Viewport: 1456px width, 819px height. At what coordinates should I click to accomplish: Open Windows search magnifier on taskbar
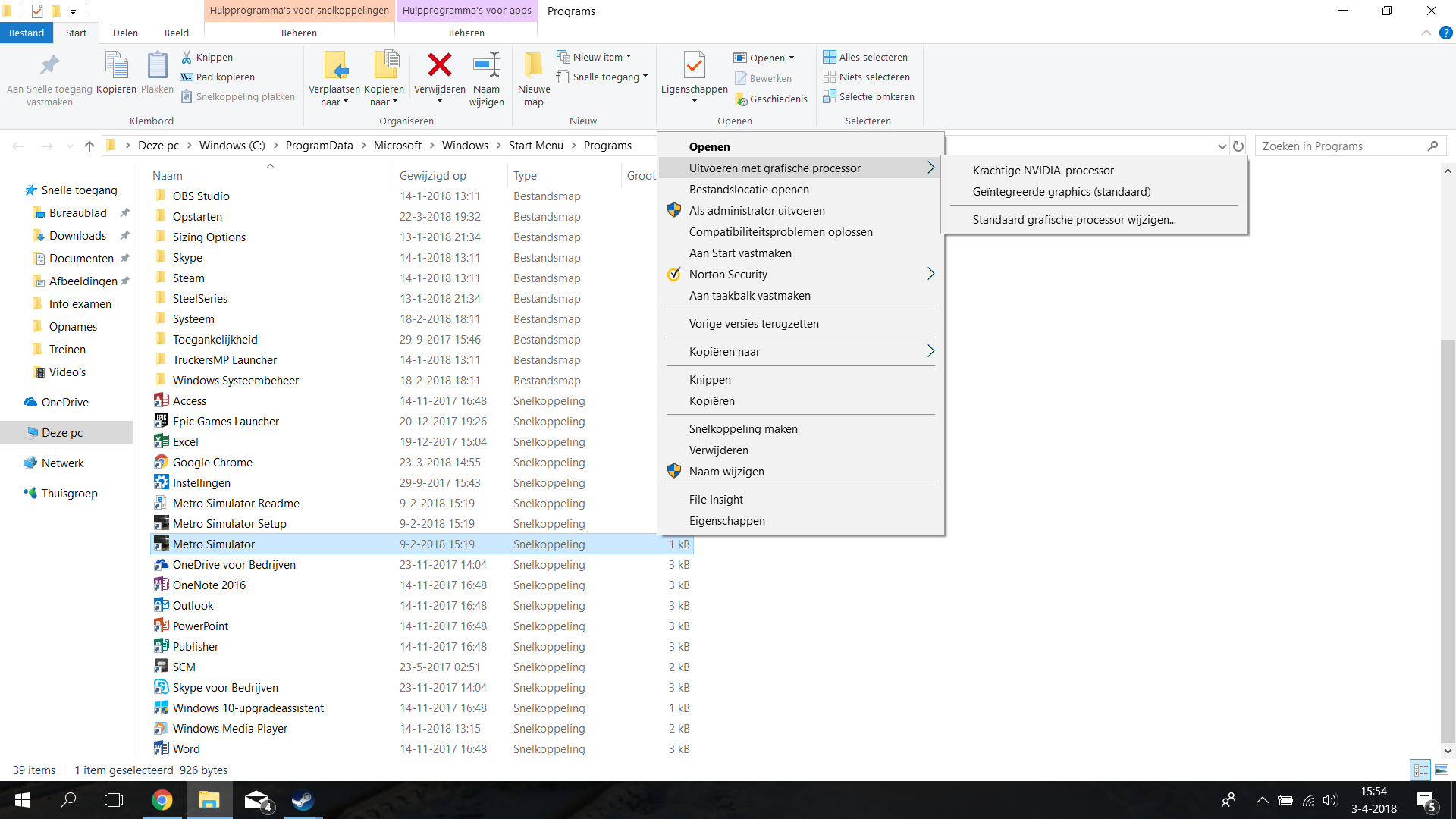click(x=68, y=800)
